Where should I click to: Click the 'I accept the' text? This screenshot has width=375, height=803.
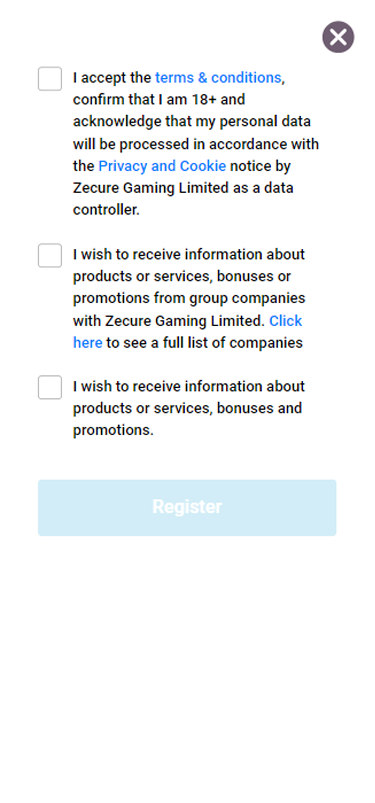click(112, 77)
